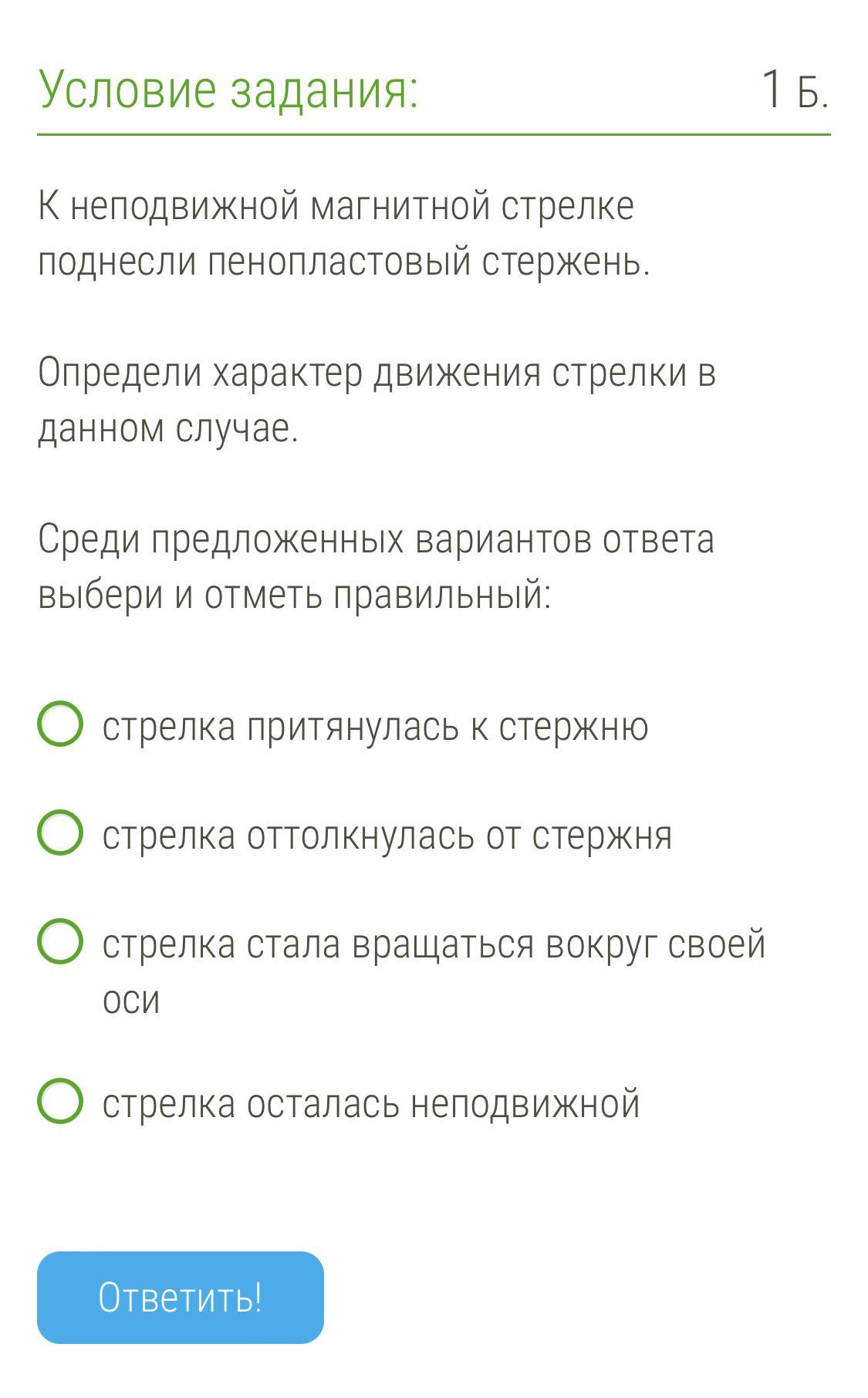Click the line "Определи характер движения стрелки в"
This screenshot has width=868, height=1398.
pyautogui.click(x=377, y=373)
